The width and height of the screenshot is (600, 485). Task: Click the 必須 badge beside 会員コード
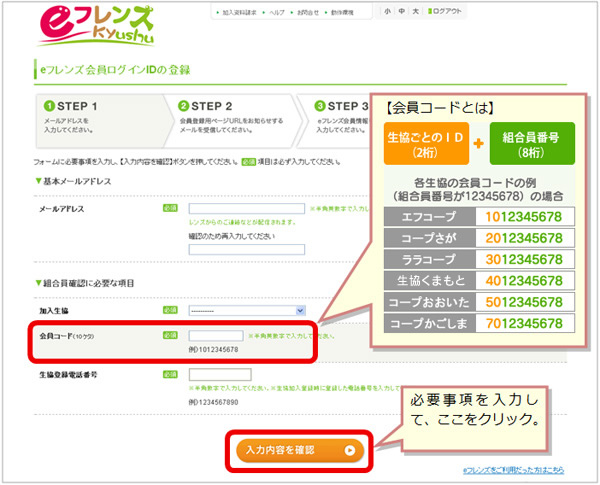[x=170, y=335]
